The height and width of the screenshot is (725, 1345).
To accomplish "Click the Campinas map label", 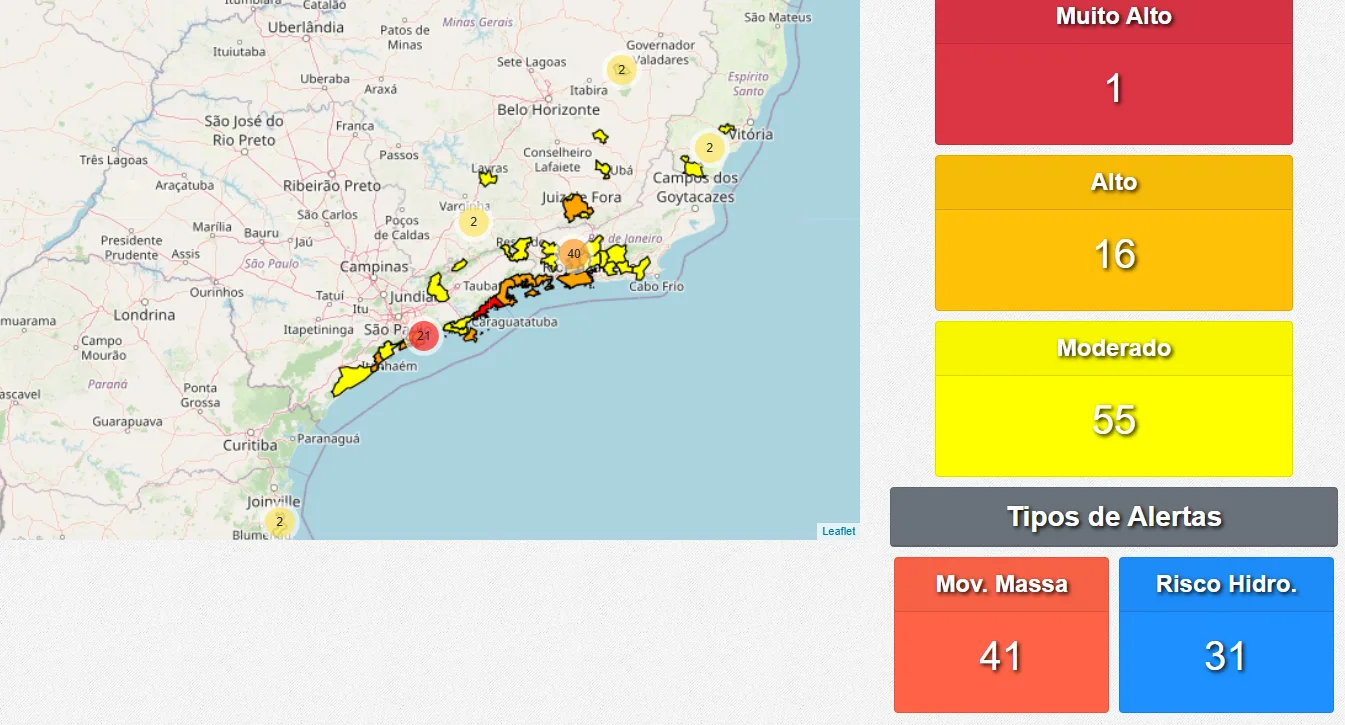I will click(374, 267).
